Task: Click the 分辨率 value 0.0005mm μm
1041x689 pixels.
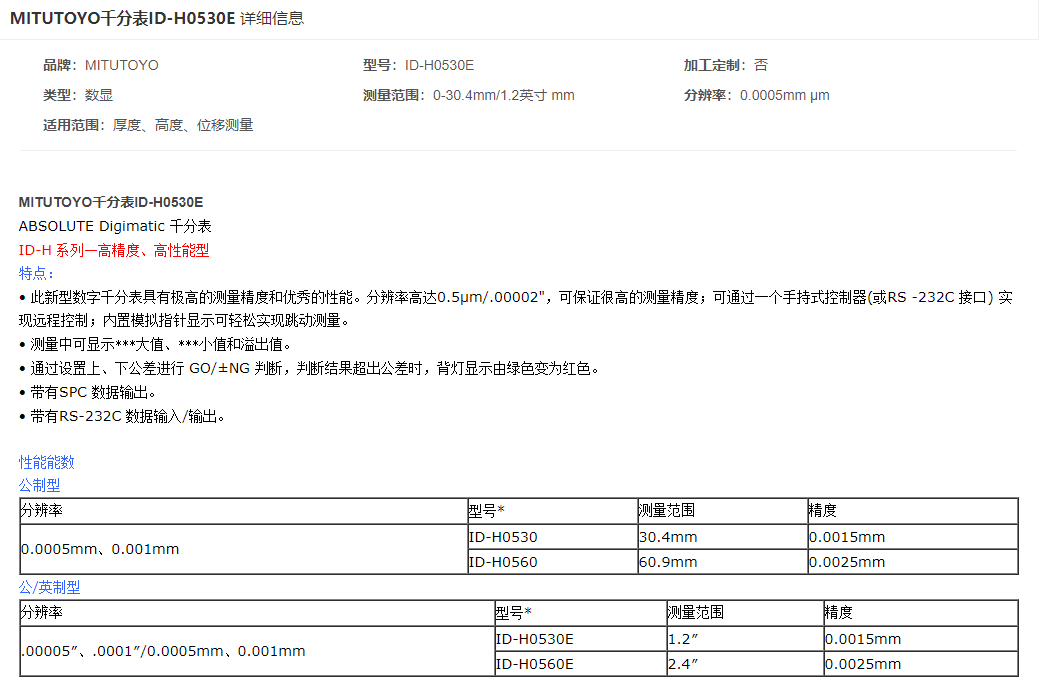Action: pyautogui.click(x=784, y=96)
